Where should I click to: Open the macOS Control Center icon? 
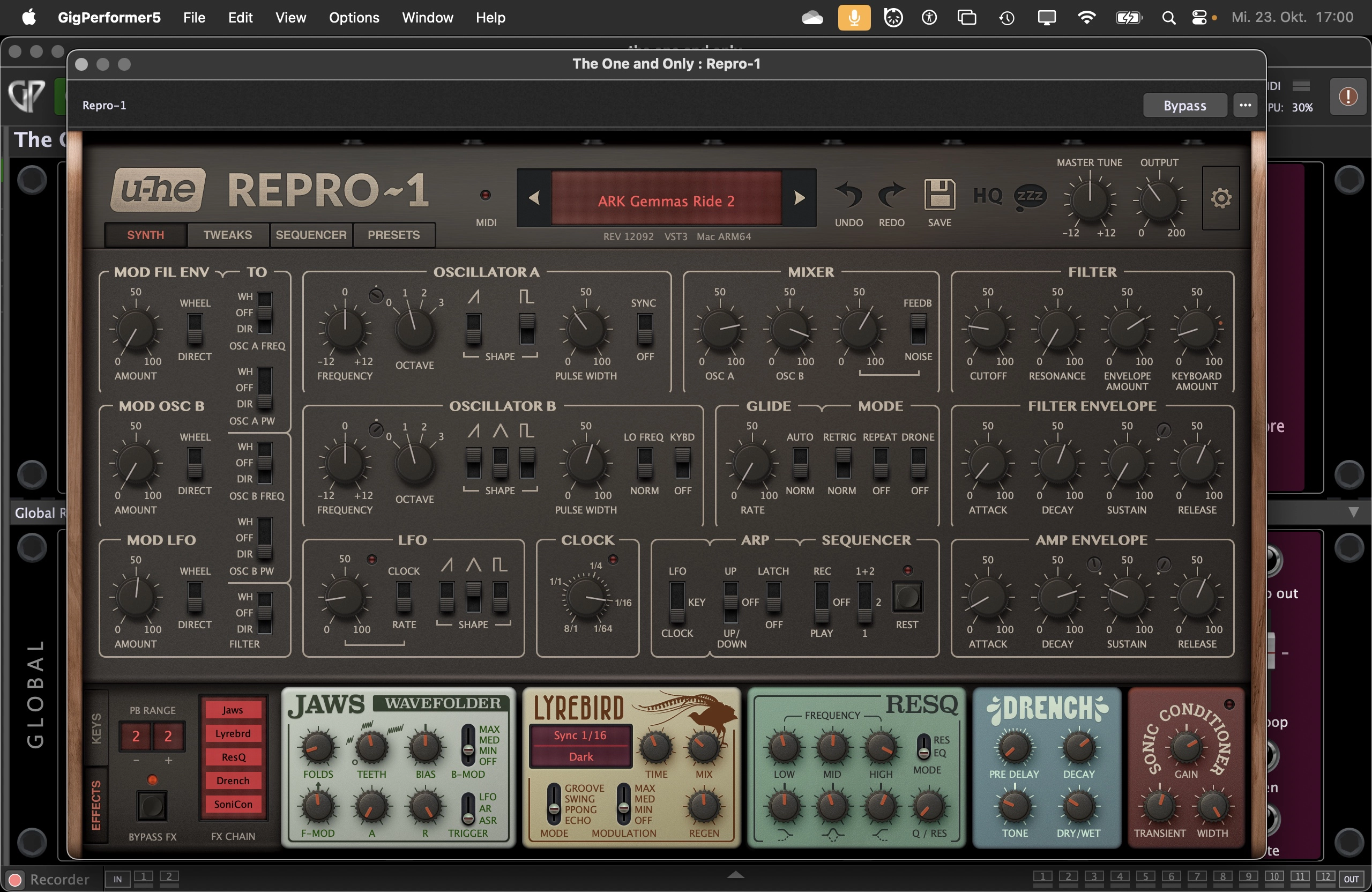1199,18
